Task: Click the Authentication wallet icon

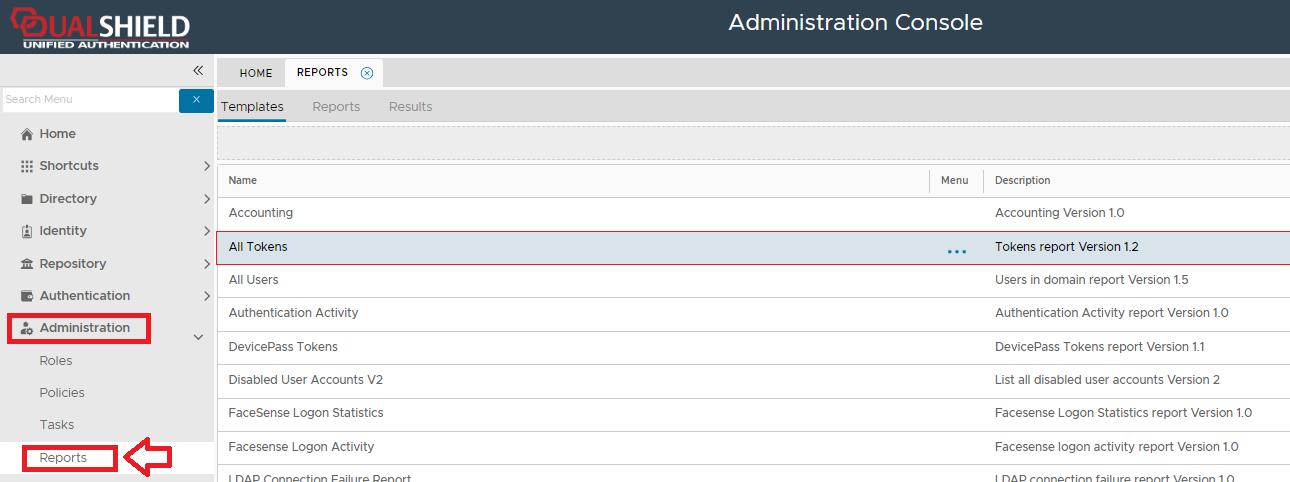Action: 27,296
